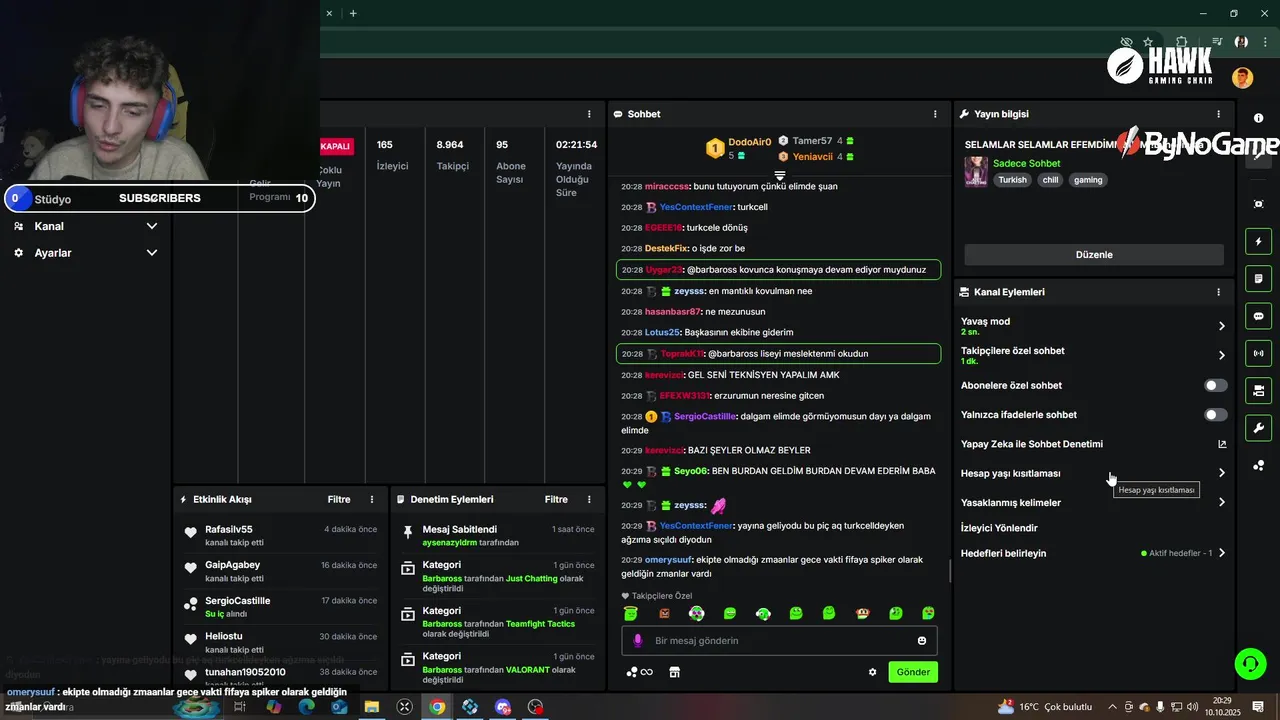
Task: Expand Hedefleri belirleyin arrow
Action: 1222,553
